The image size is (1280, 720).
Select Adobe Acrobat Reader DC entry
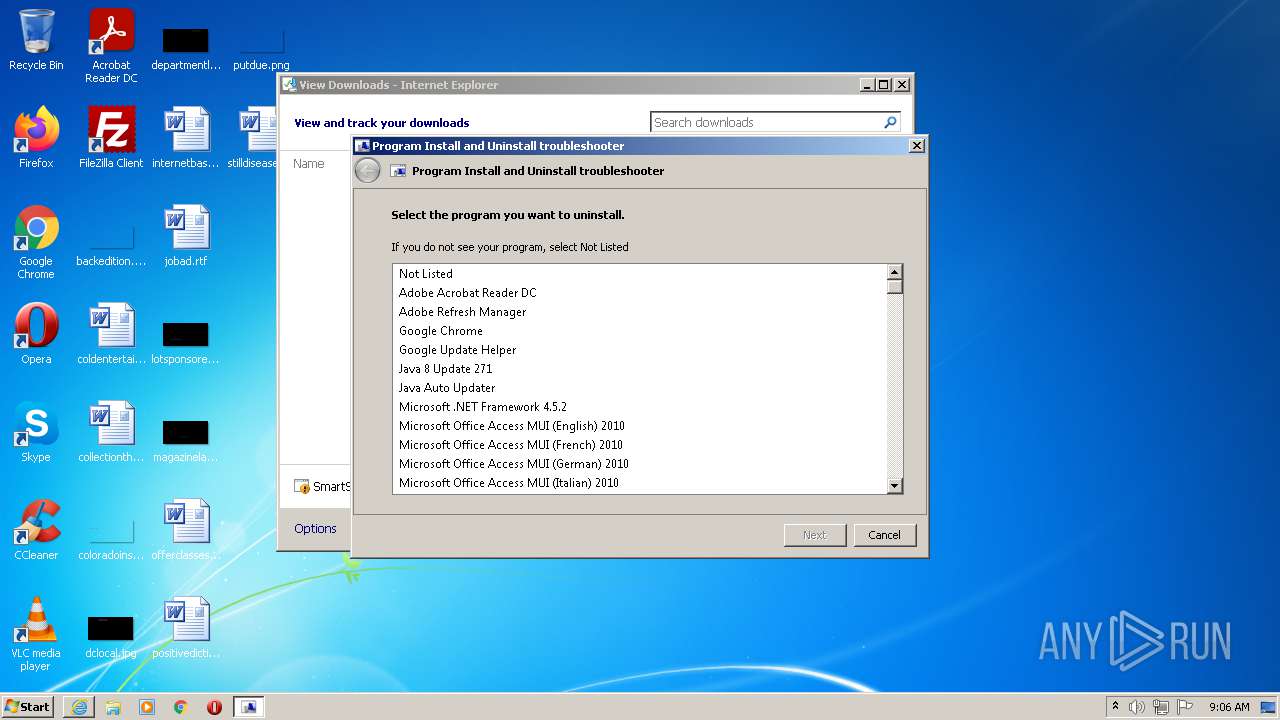click(640, 293)
